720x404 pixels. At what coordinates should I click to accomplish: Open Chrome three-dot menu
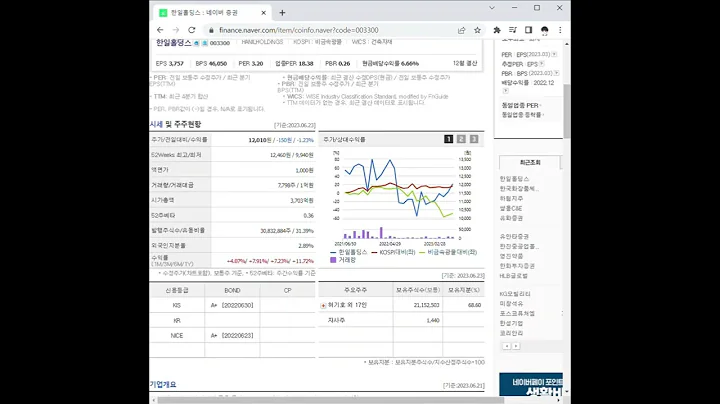coord(560,30)
